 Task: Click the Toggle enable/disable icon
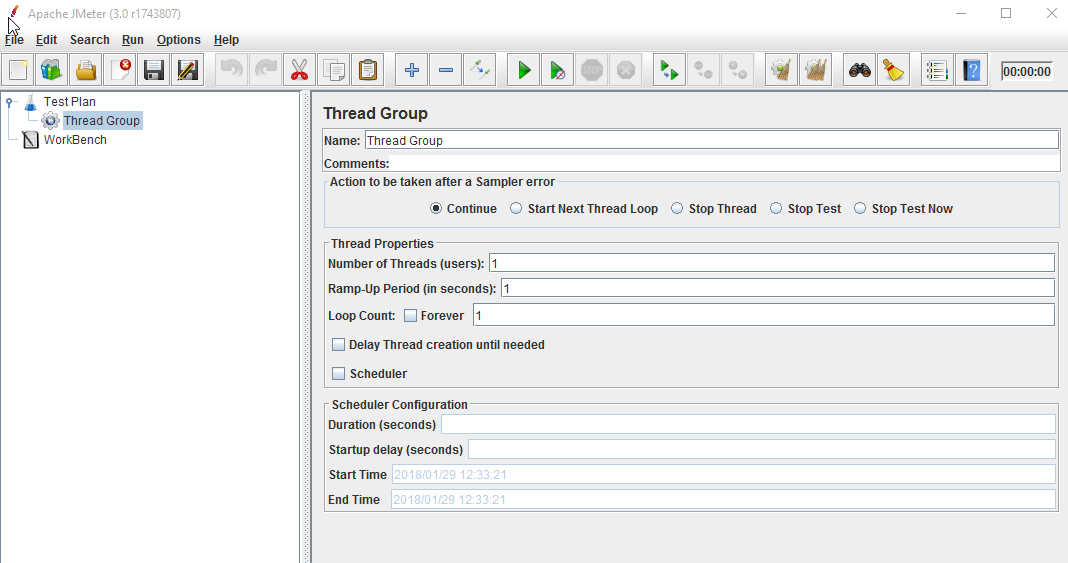tap(480, 70)
